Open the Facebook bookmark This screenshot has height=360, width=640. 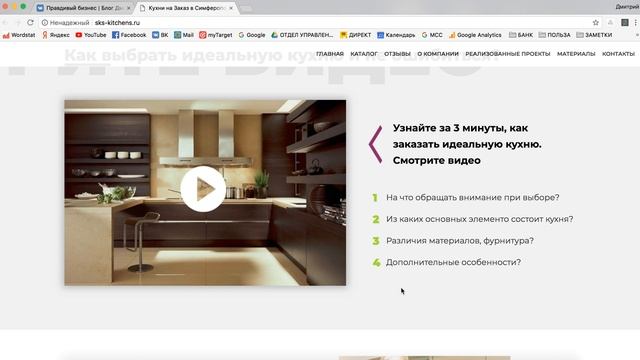click(129, 35)
